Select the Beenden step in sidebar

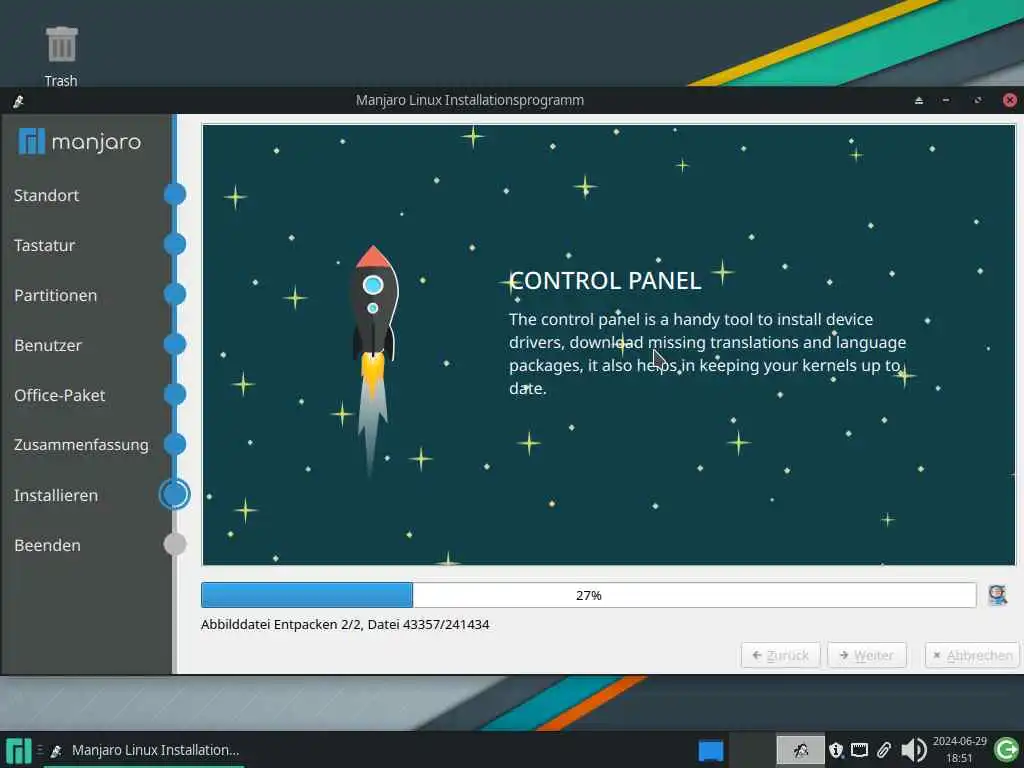(x=47, y=545)
